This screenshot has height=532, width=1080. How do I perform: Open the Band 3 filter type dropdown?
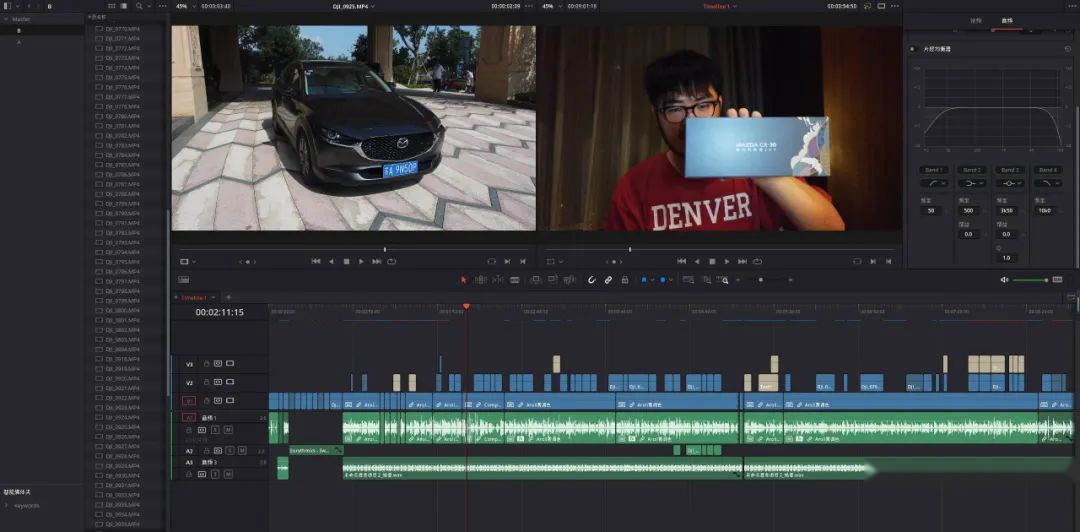(1010, 183)
